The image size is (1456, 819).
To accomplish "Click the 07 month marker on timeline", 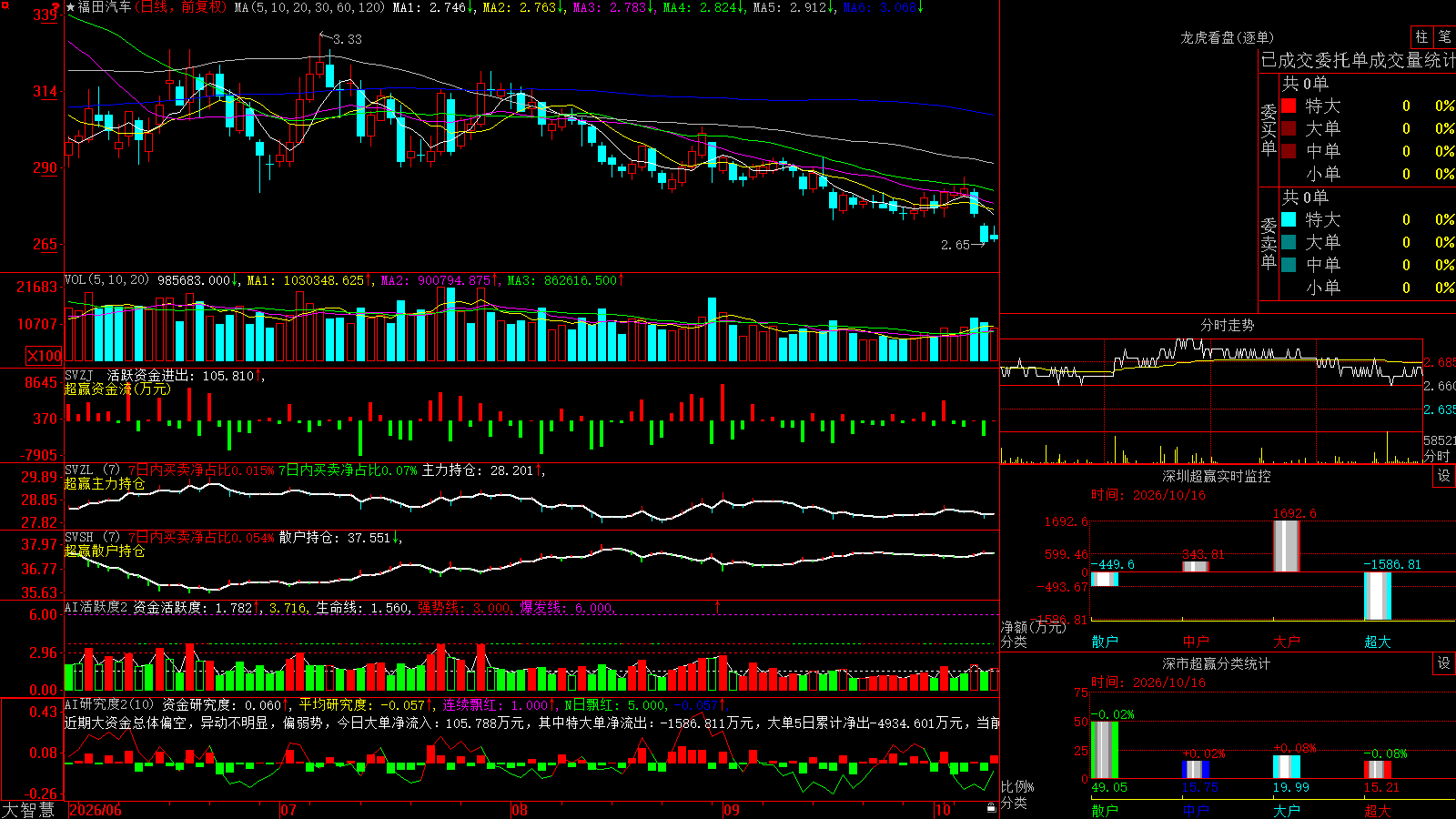I will (288, 810).
